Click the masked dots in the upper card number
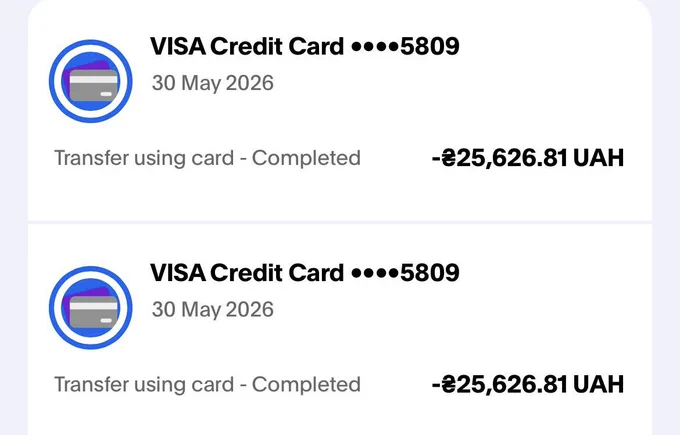Screen dimensions: 680x435 [375, 47]
